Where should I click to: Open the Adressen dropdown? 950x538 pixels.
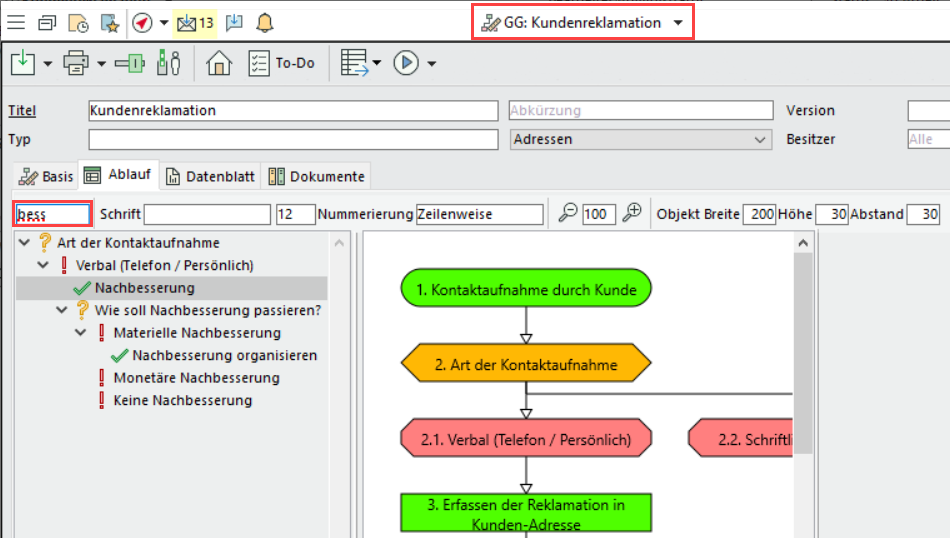pos(640,139)
